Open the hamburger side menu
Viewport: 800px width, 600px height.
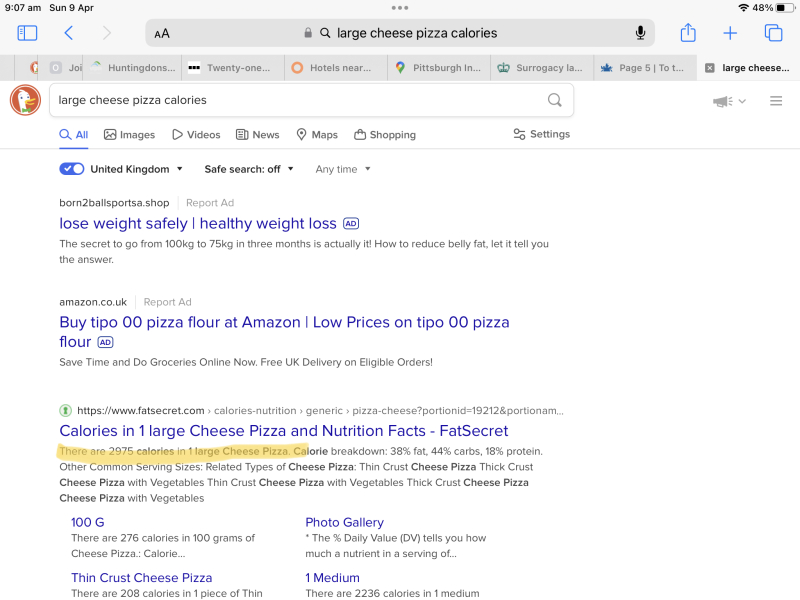pyautogui.click(x=776, y=101)
